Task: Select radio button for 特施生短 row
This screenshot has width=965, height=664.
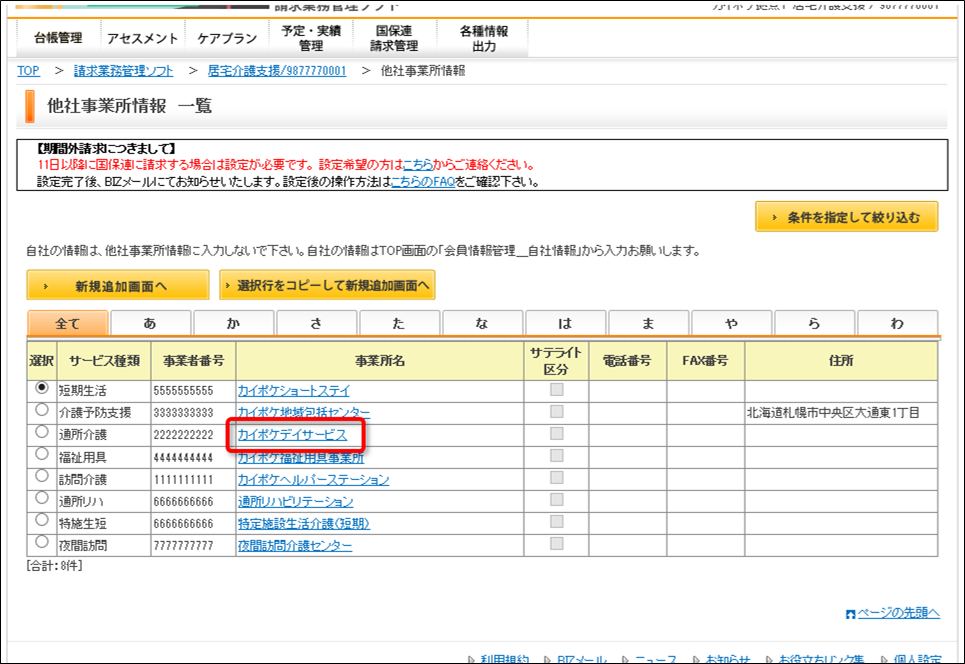Action: [x=41, y=520]
